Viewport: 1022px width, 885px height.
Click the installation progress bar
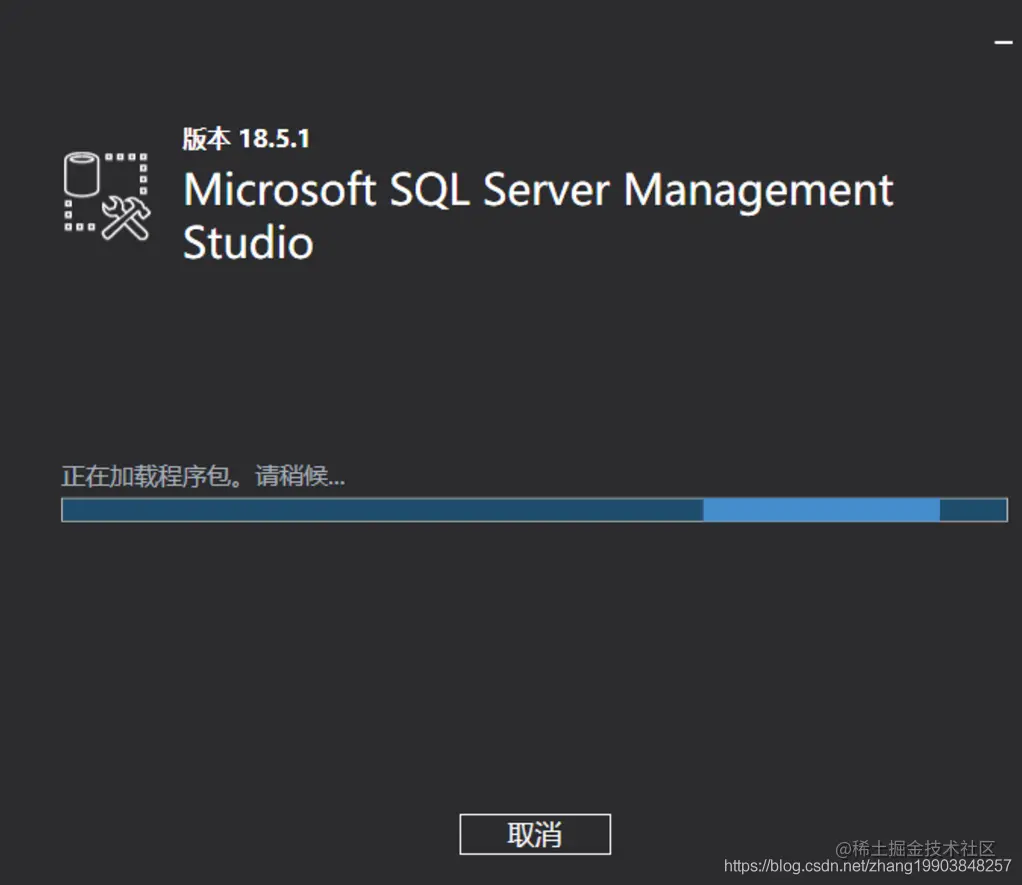pos(534,510)
